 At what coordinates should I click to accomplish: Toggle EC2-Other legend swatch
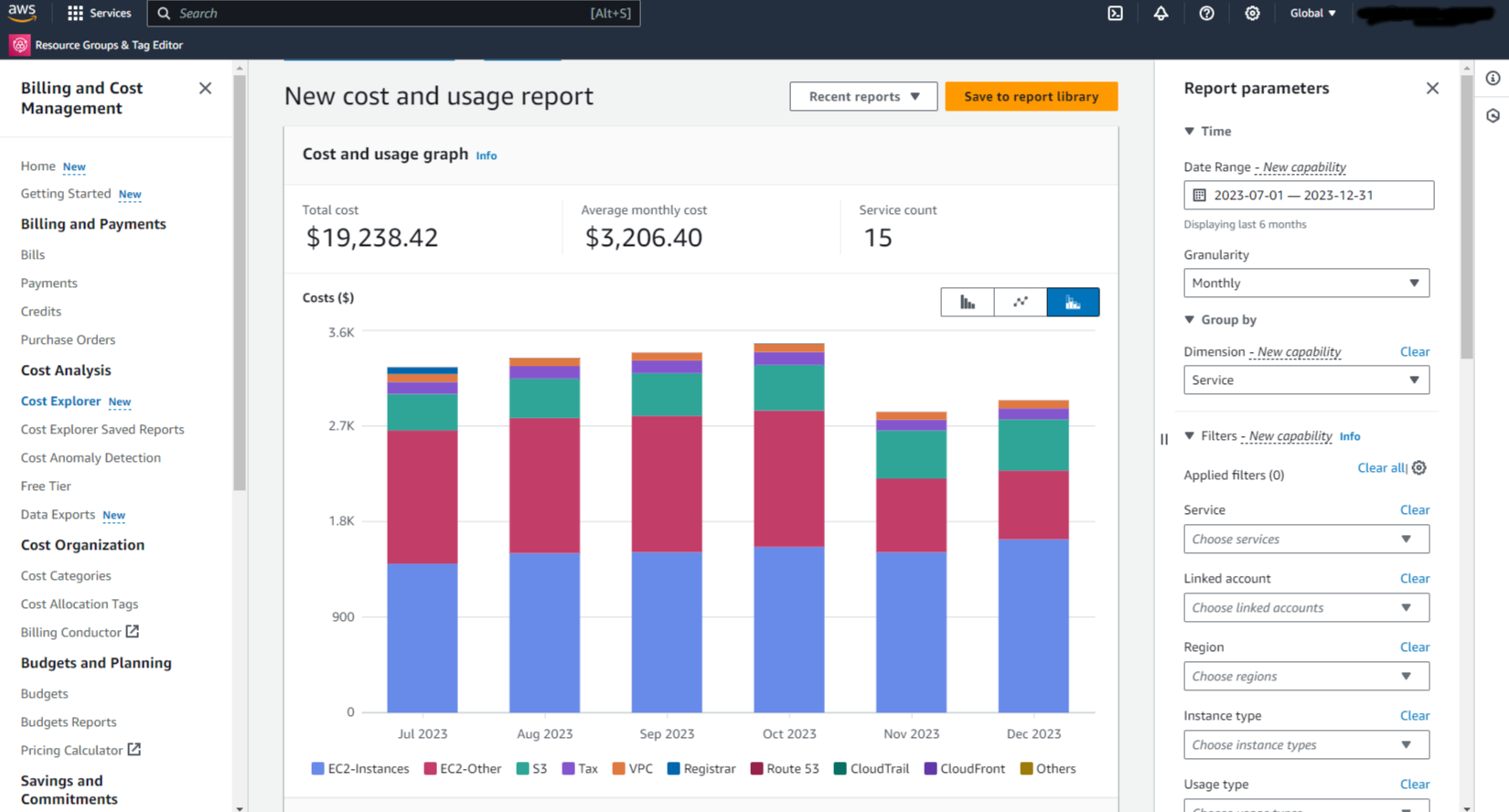click(430, 768)
